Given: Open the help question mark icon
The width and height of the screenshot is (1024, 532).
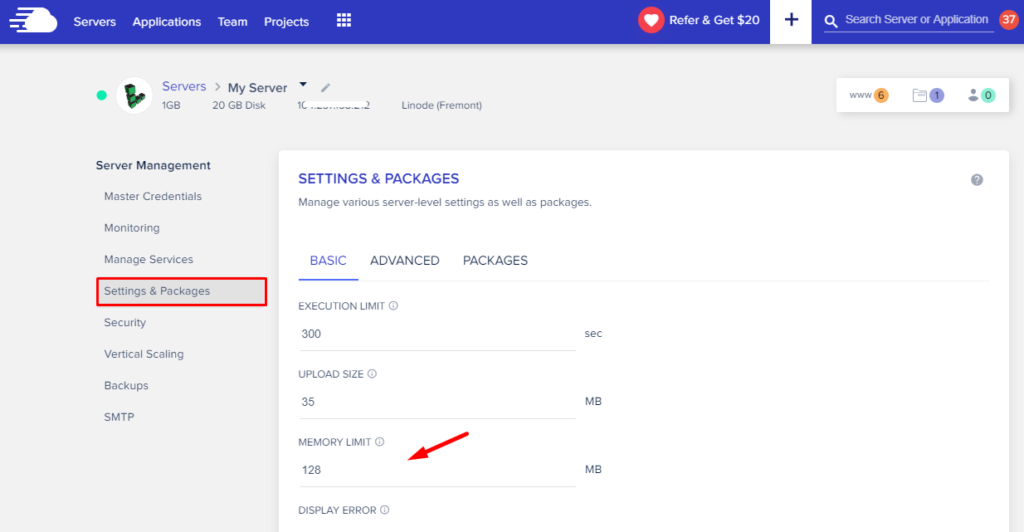Looking at the screenshot, I should (x=977, y=180).
